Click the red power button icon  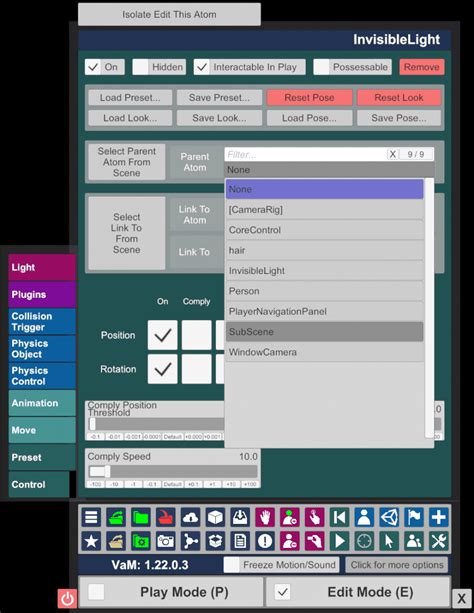coord(67,599)
